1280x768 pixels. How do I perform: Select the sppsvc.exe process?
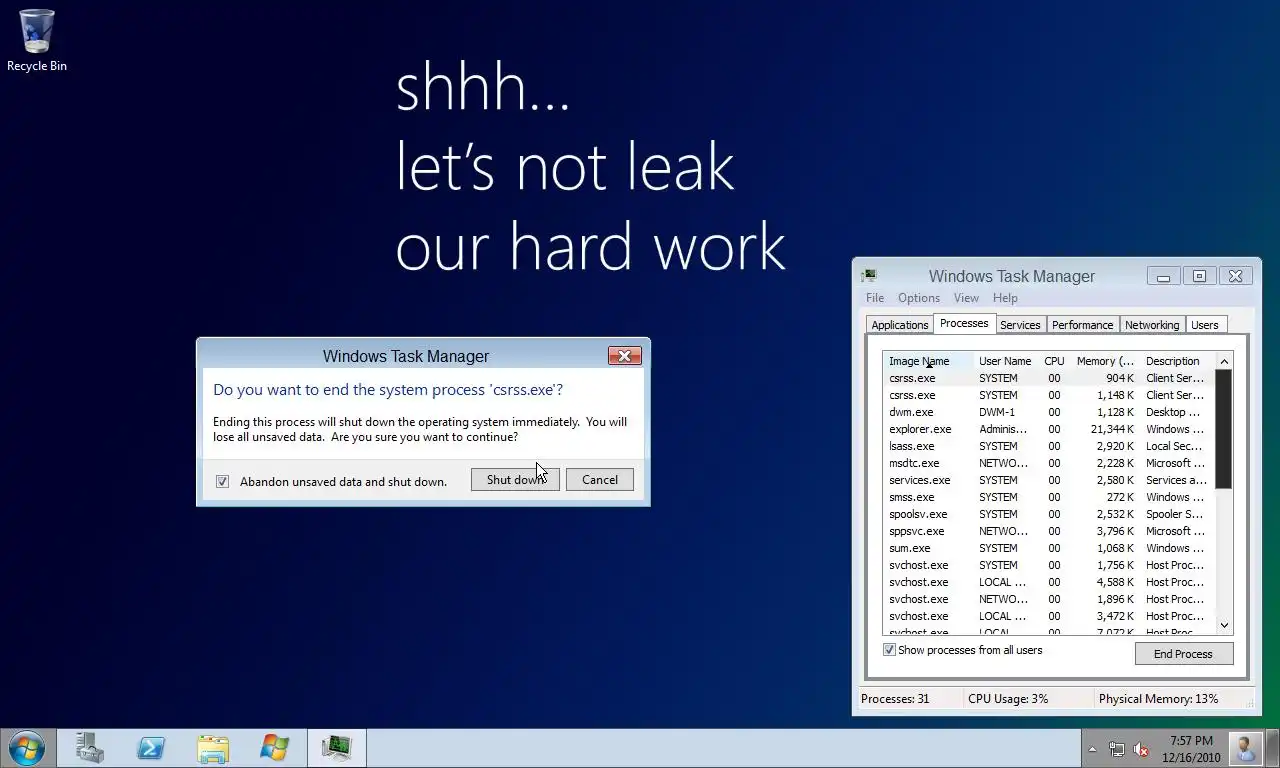[1049, 531]
